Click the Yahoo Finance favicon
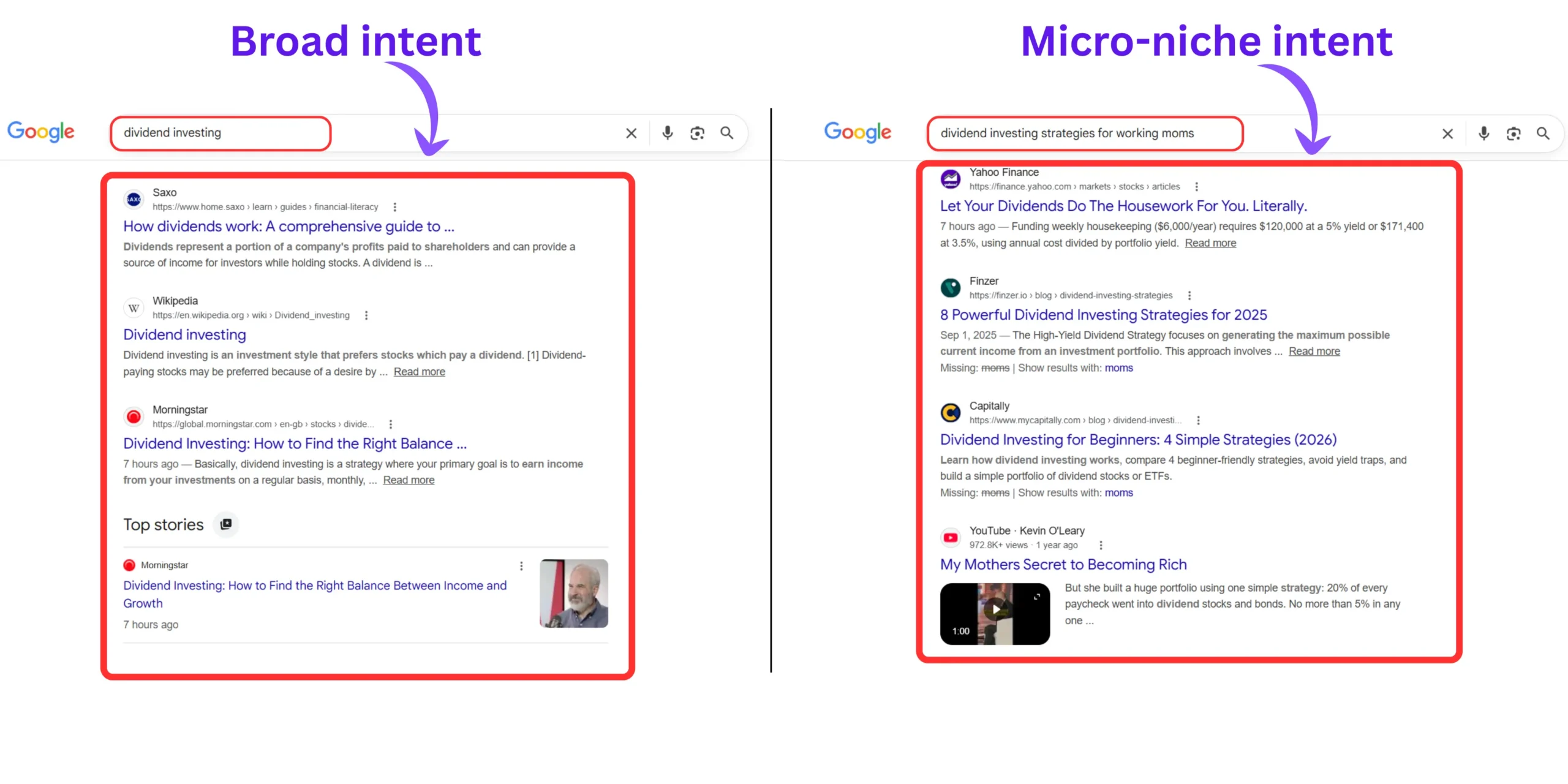Screen dimensions: 1568x784 (x=950, y=179)
